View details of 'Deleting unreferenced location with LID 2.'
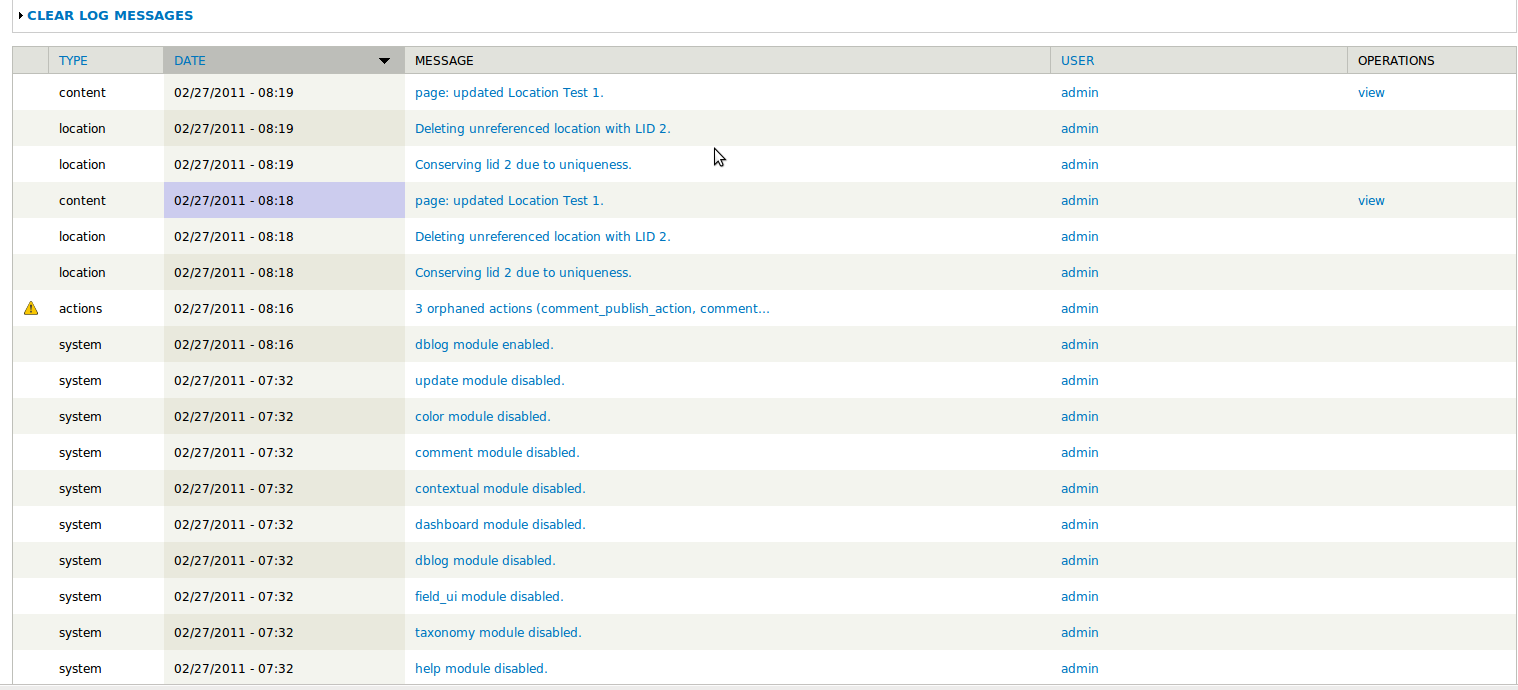The width and height of the screenshot is (1518, 690). (543, 128)
